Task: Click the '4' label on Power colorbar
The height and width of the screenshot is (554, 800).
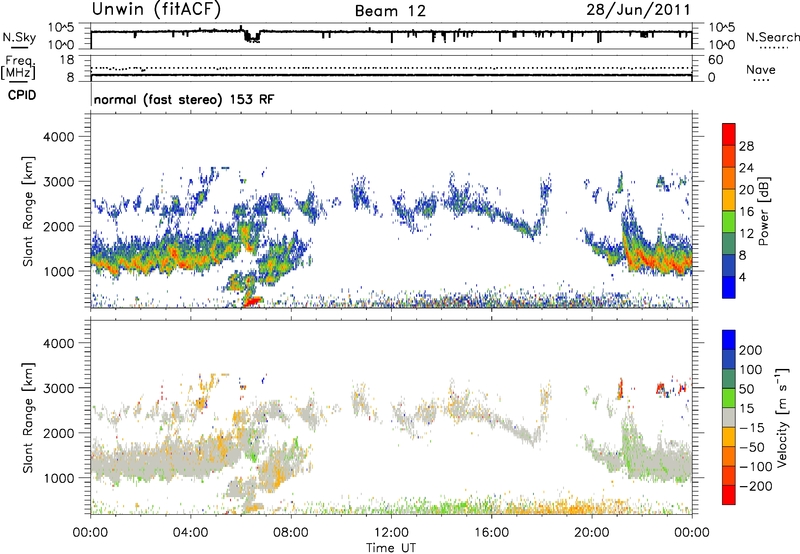Action: 742,277
